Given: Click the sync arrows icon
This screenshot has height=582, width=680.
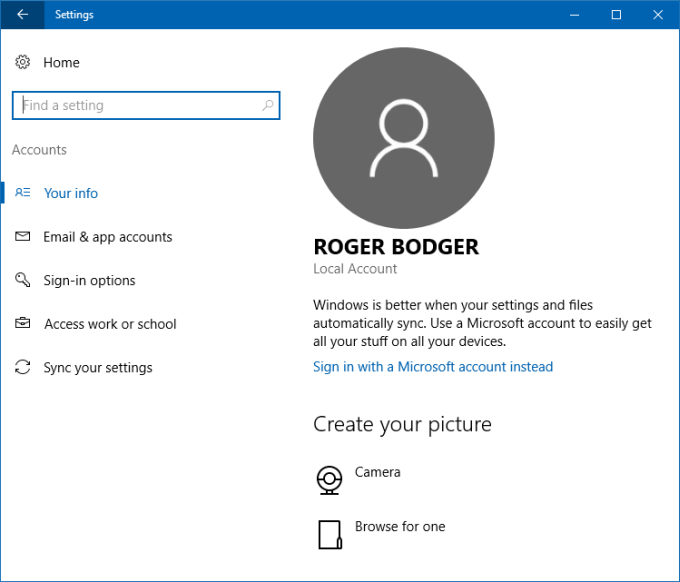Looking at the screenshot, I should (23, 367).
